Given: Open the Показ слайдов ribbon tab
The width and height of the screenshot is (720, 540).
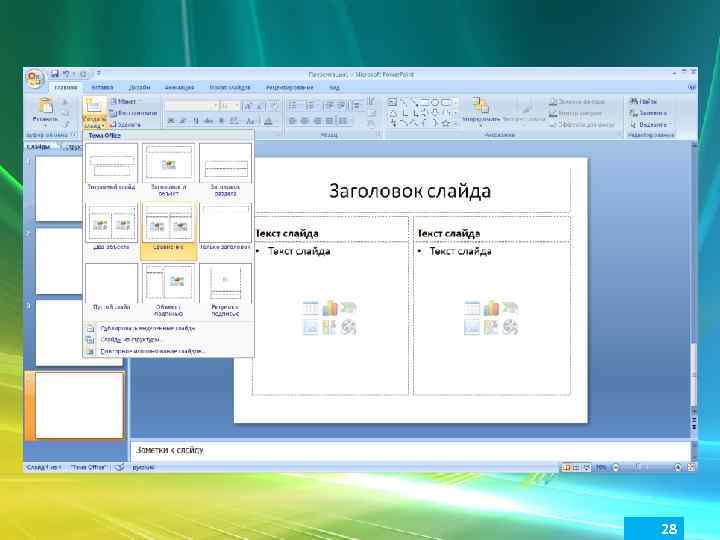Looking at the screenshot, I should 230,87.
